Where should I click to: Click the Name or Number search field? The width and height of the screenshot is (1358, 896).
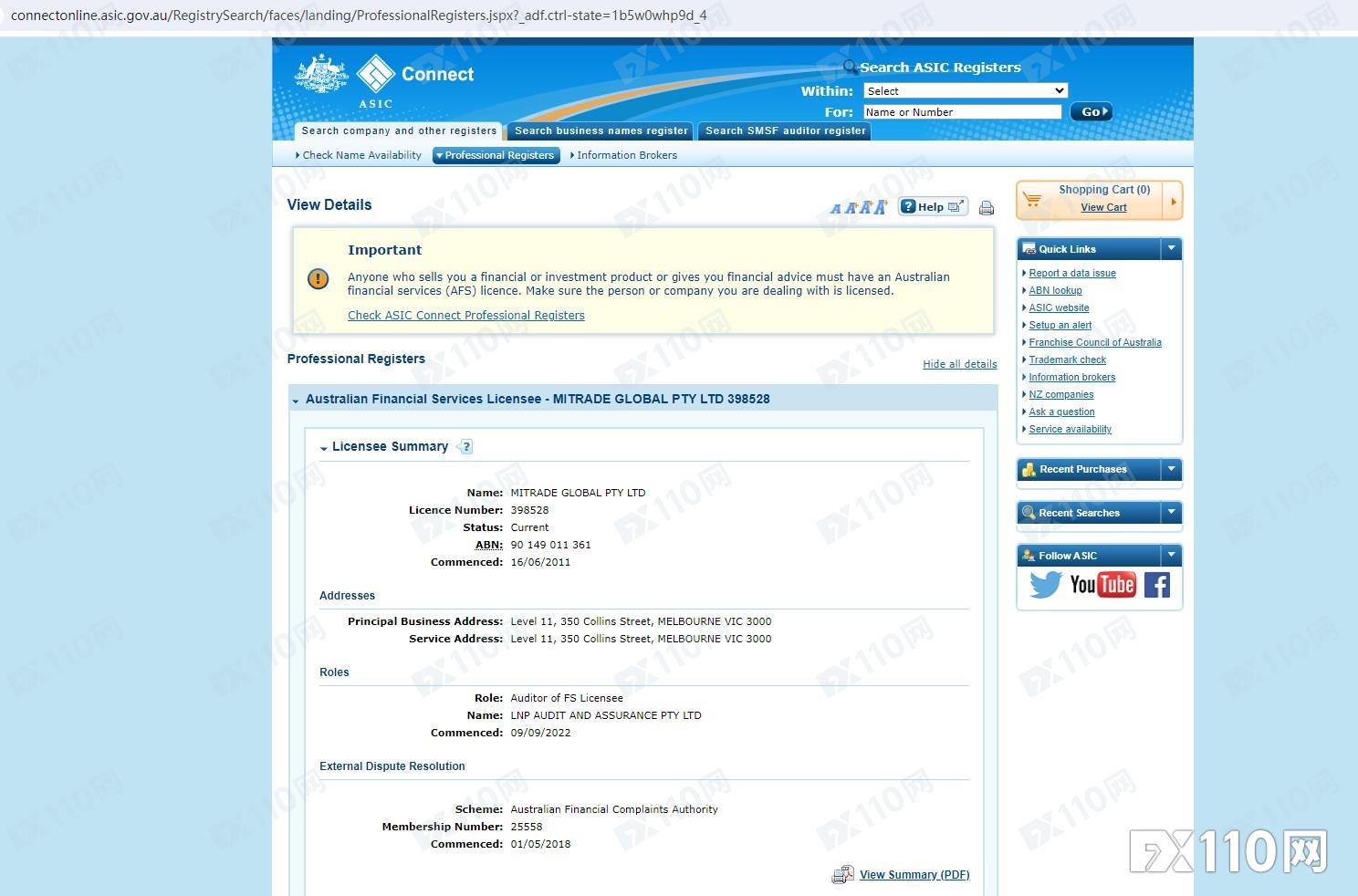pos(963,112)
